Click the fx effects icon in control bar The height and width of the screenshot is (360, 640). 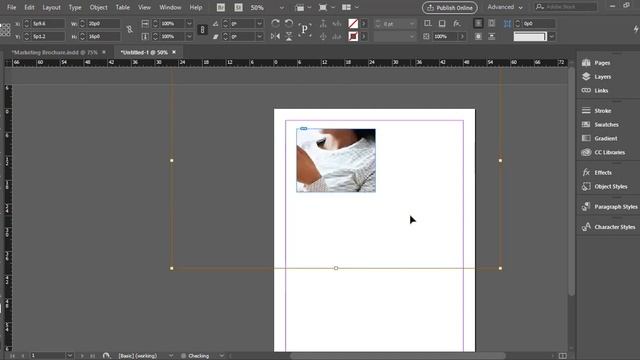click(x=457, y=24)
